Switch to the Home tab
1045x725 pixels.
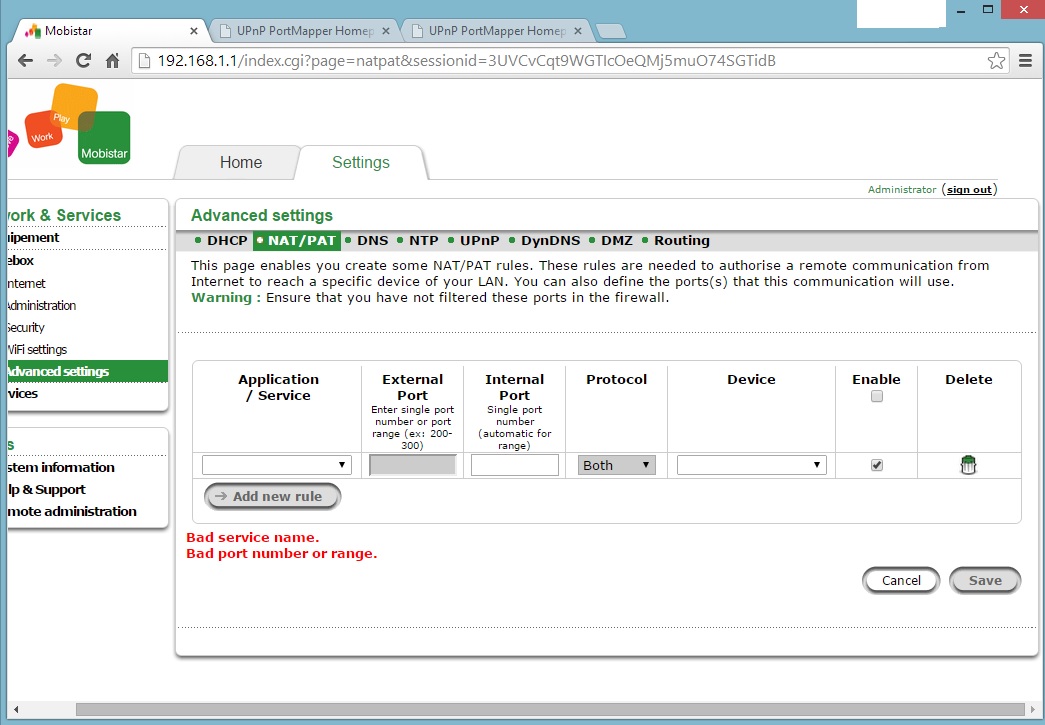[241, 163]
